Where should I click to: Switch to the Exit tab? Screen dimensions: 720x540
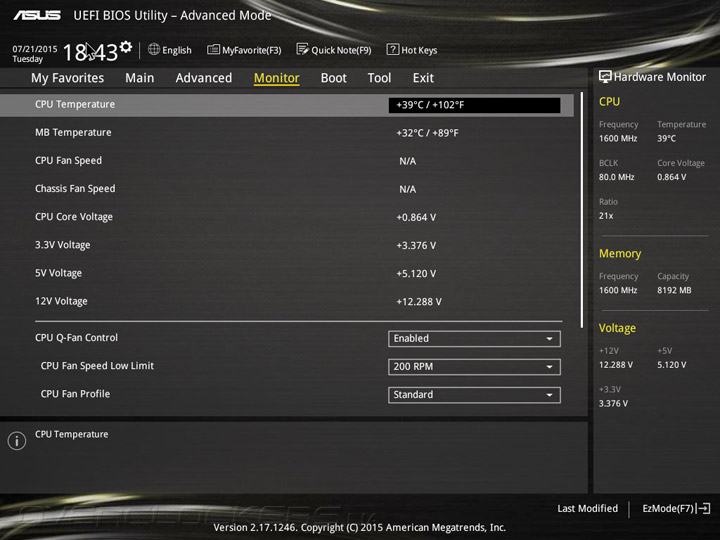pos(423,78)
